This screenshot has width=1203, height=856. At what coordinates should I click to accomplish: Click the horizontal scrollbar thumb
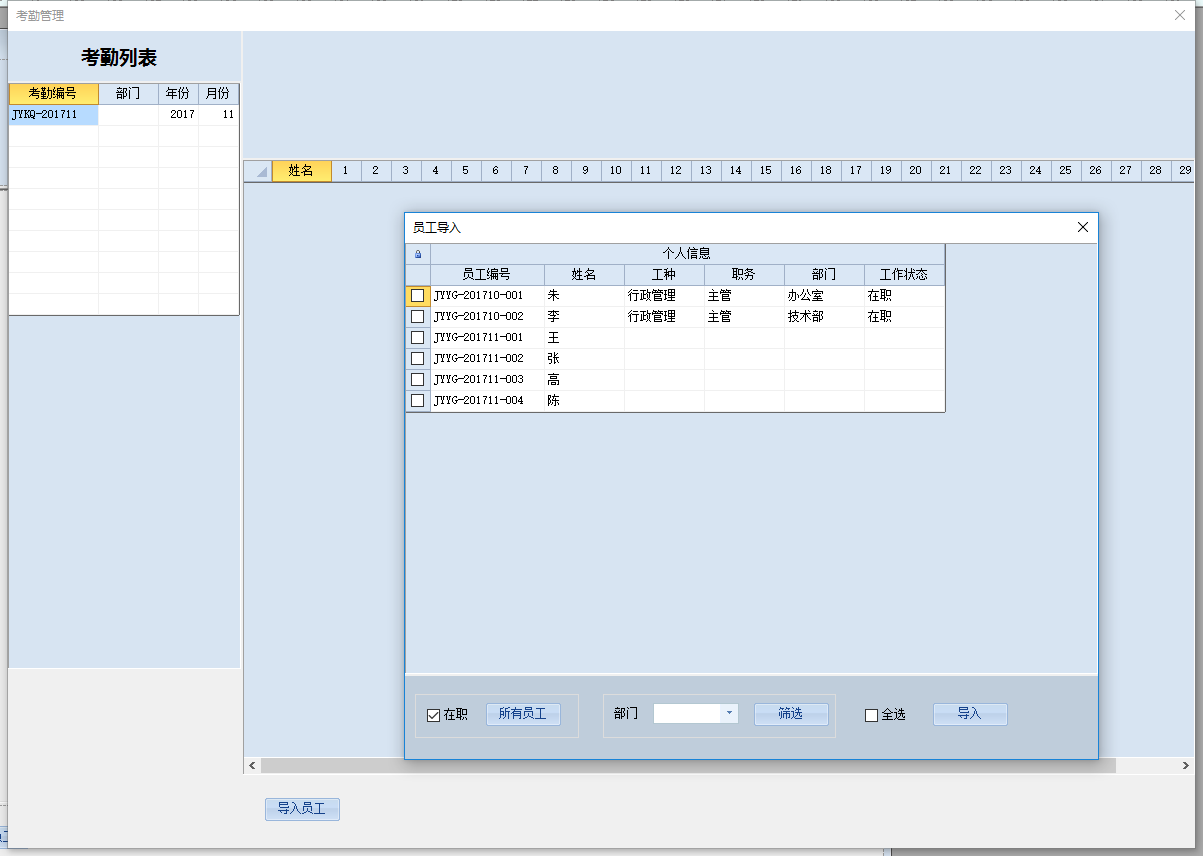688,765
